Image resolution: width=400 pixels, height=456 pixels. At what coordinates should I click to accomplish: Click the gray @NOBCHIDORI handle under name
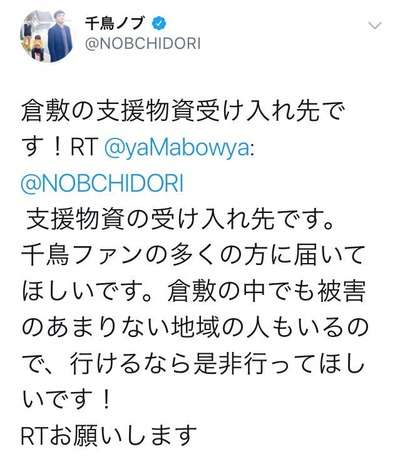point(143,44)
